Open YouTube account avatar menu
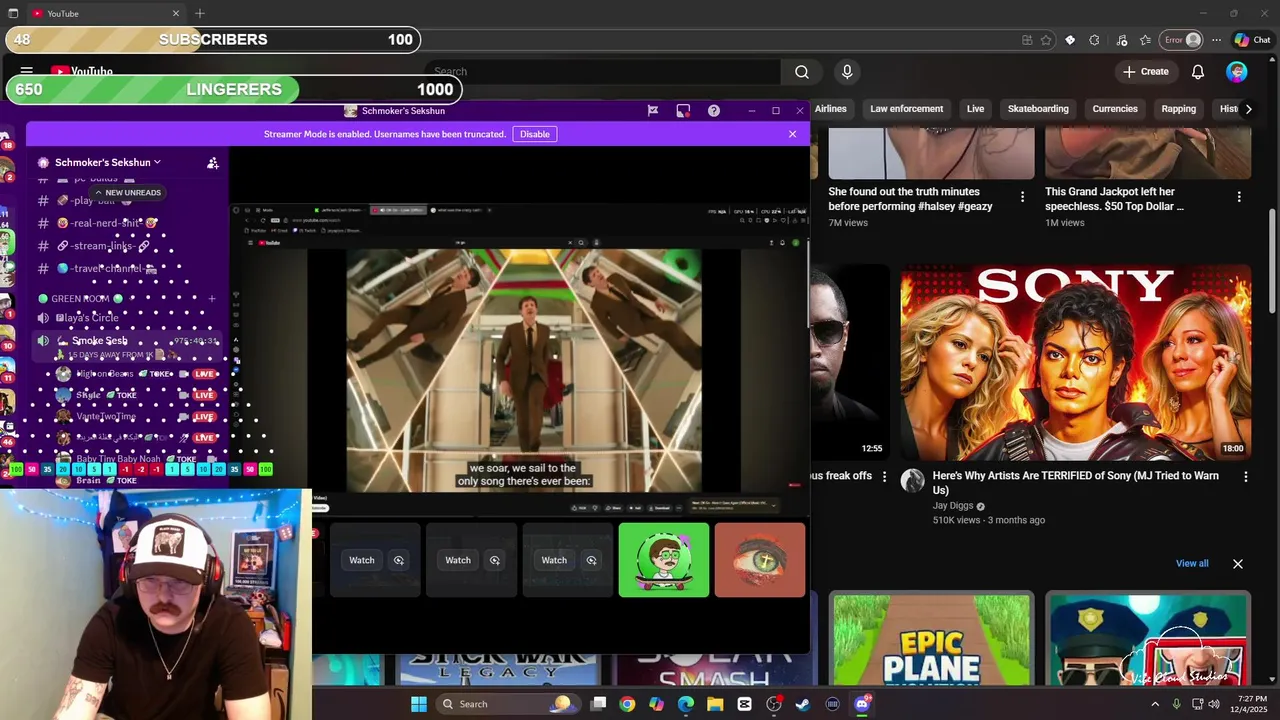The height and width of the screenshot is (720, 1280). (1237, 72)
